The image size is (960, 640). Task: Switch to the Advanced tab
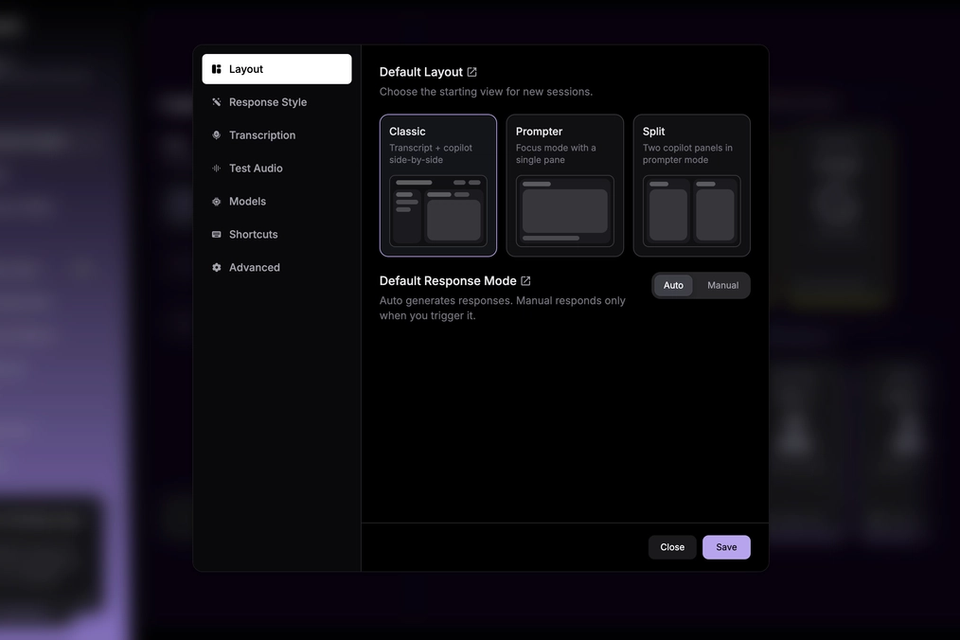pyautogui.click(x=277, y=268)
